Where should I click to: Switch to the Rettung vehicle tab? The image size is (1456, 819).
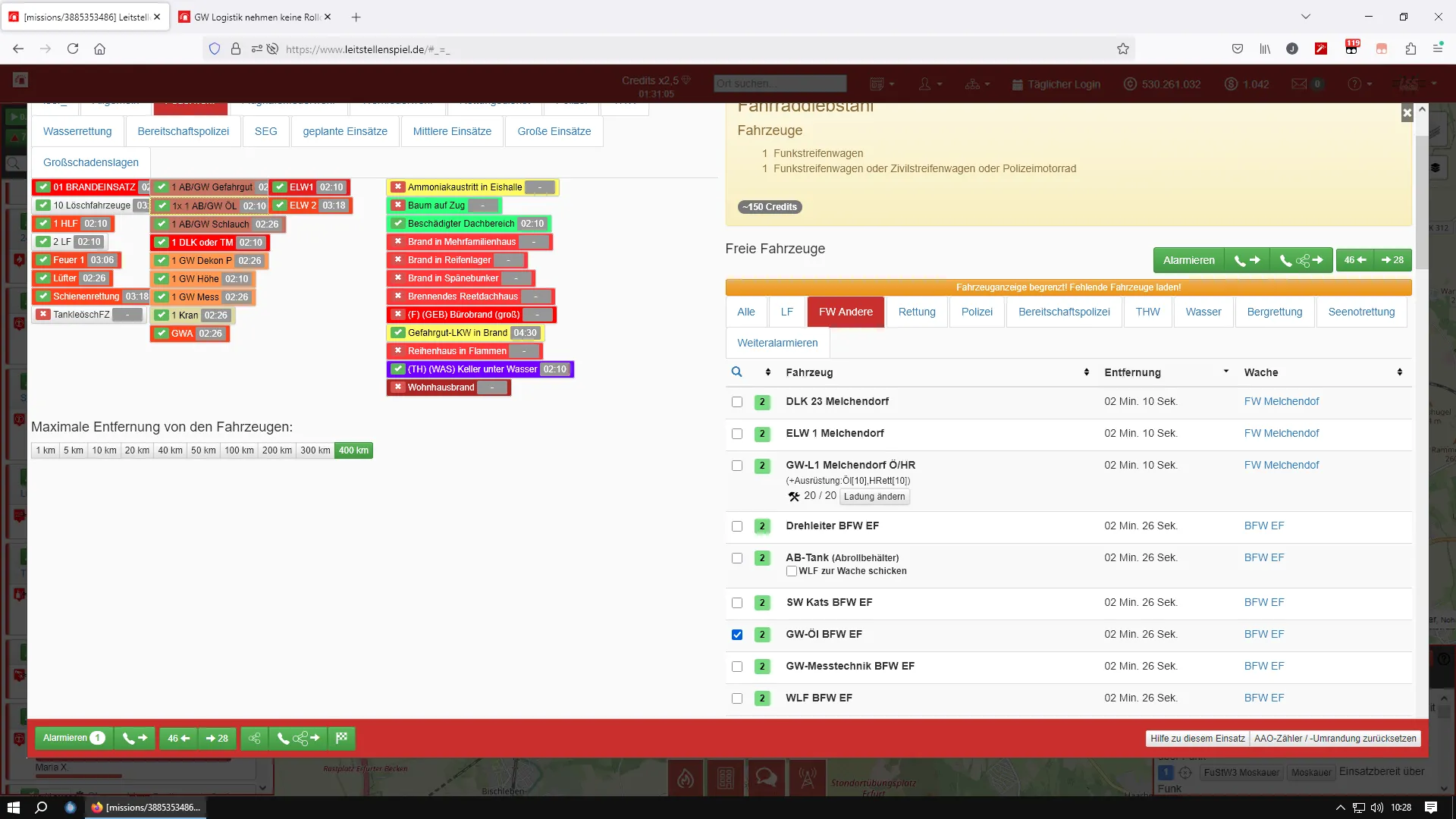click(x=917, y=312)
